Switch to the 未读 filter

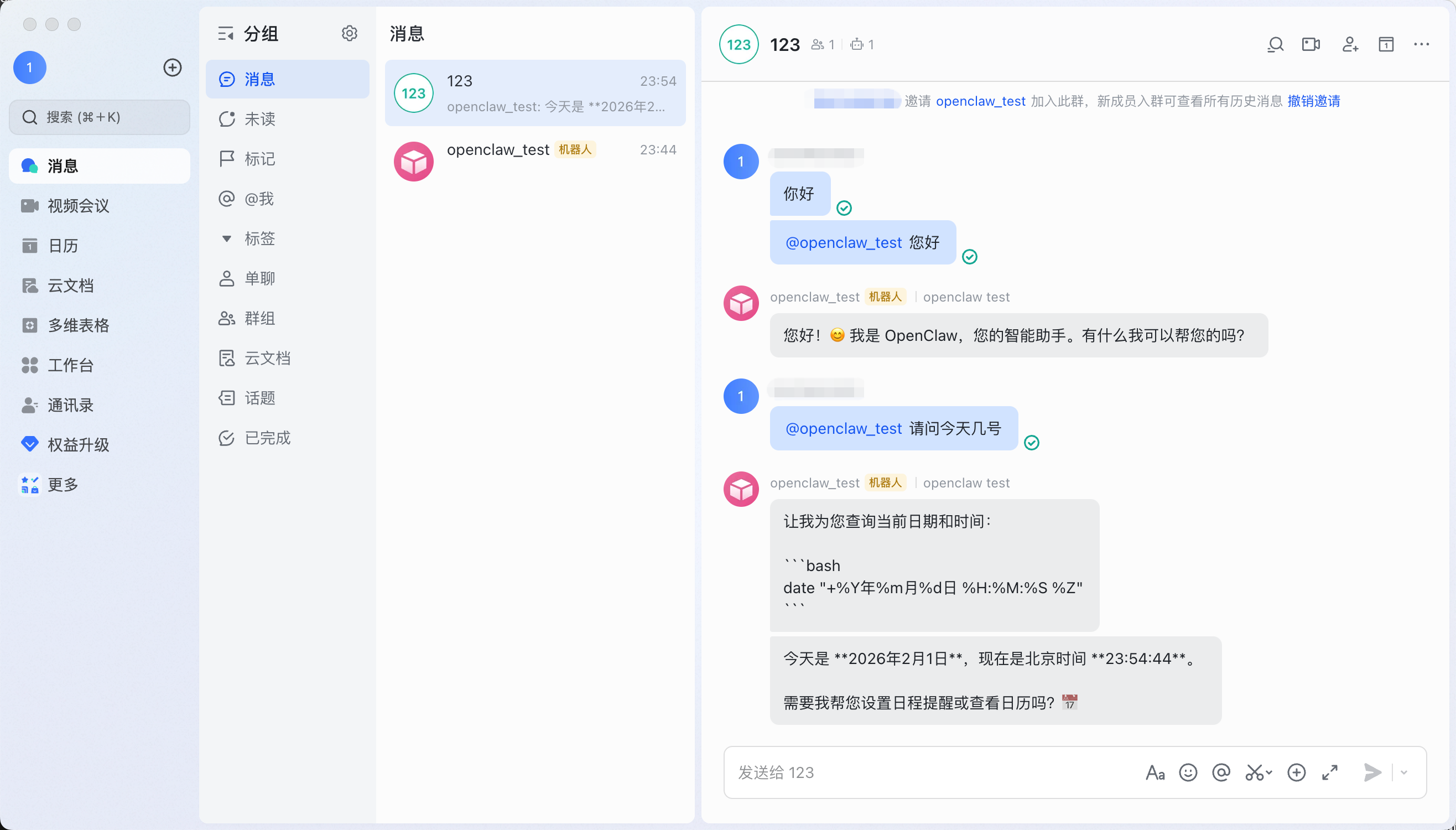tap(259, 119)
